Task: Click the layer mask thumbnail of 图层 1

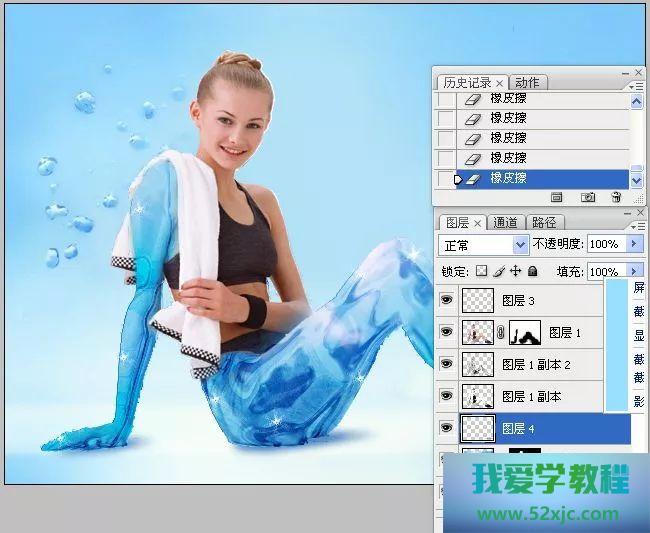Action: pyautogui.click(x=525, y=333)
